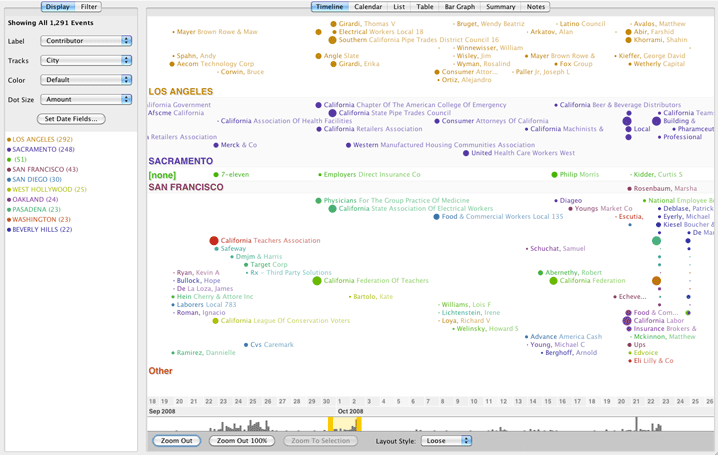Click the California League Of Conservation Voters dot
718x455 pixels.
pos(215,321)
